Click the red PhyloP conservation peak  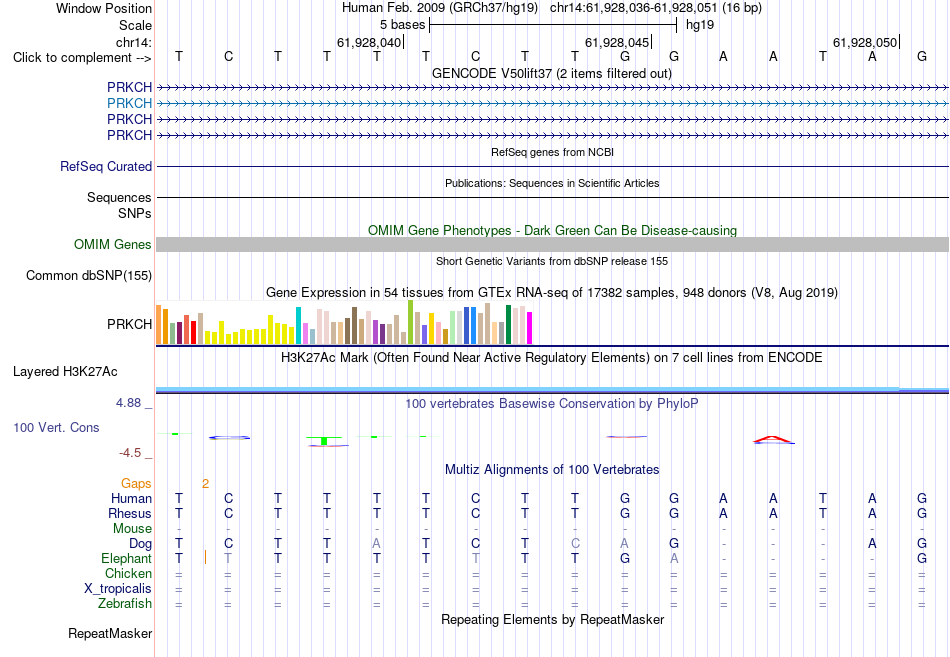[x=773, y=439]
